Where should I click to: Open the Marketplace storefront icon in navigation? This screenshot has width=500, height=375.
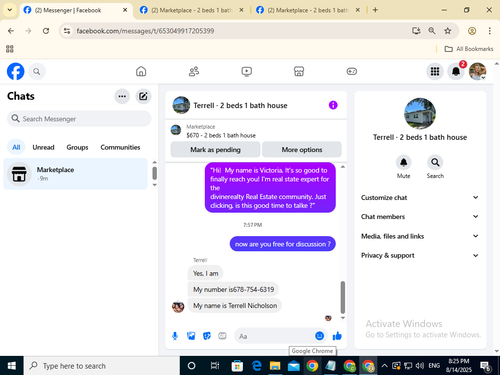[299, 71]
